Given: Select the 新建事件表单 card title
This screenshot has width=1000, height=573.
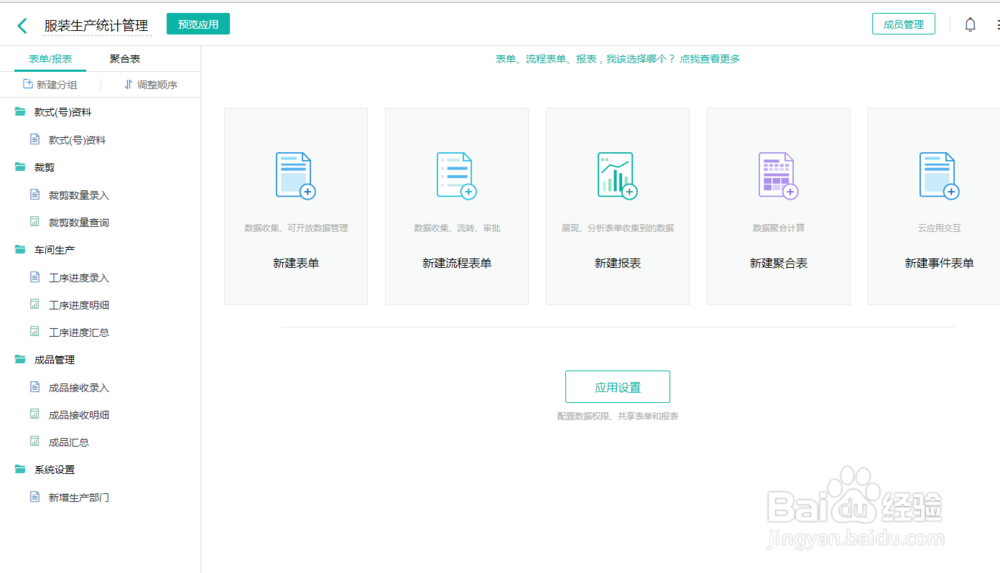Looking at the screenshot, I should [939, 263].
